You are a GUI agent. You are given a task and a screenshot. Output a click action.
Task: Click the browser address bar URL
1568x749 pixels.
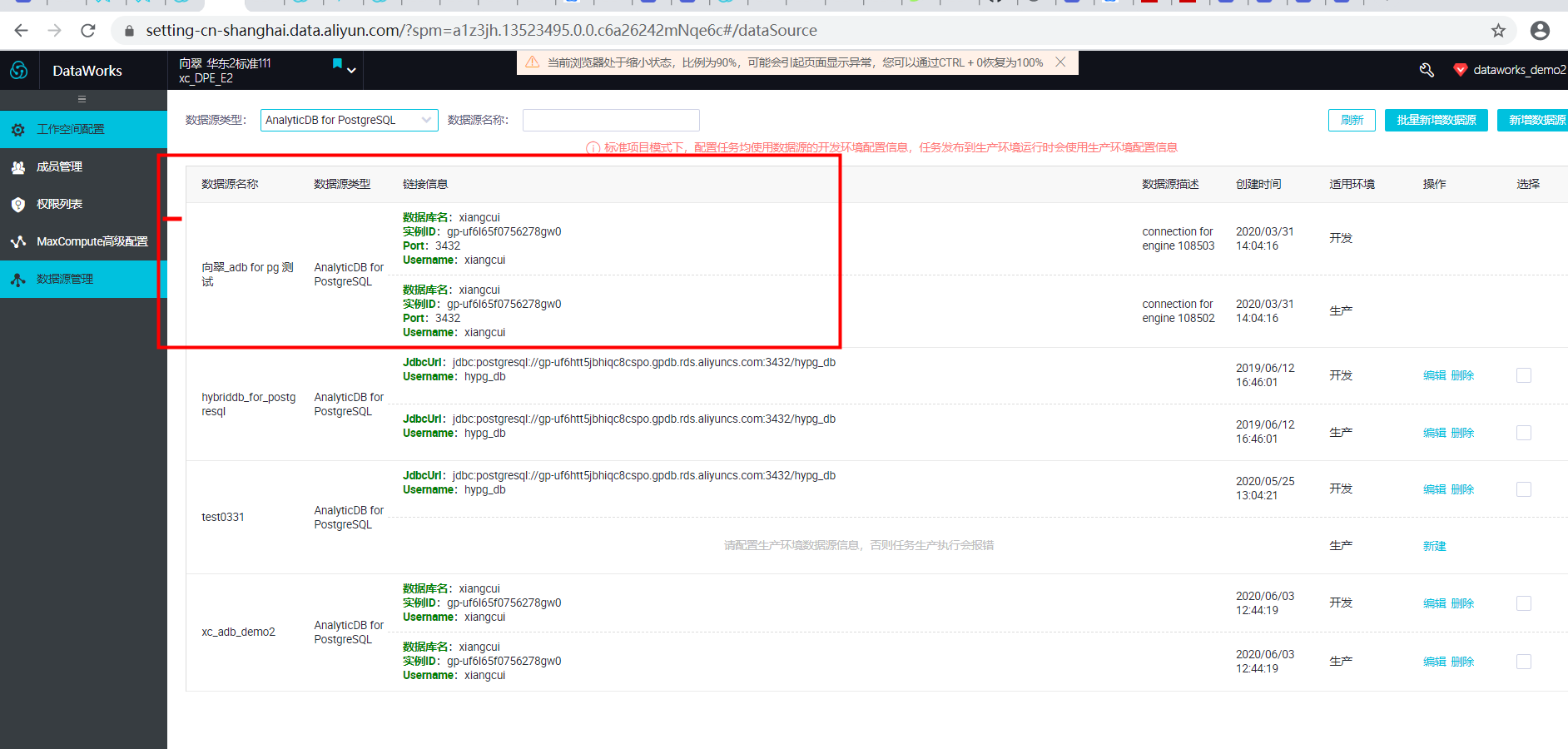click(x=481, y=31)
